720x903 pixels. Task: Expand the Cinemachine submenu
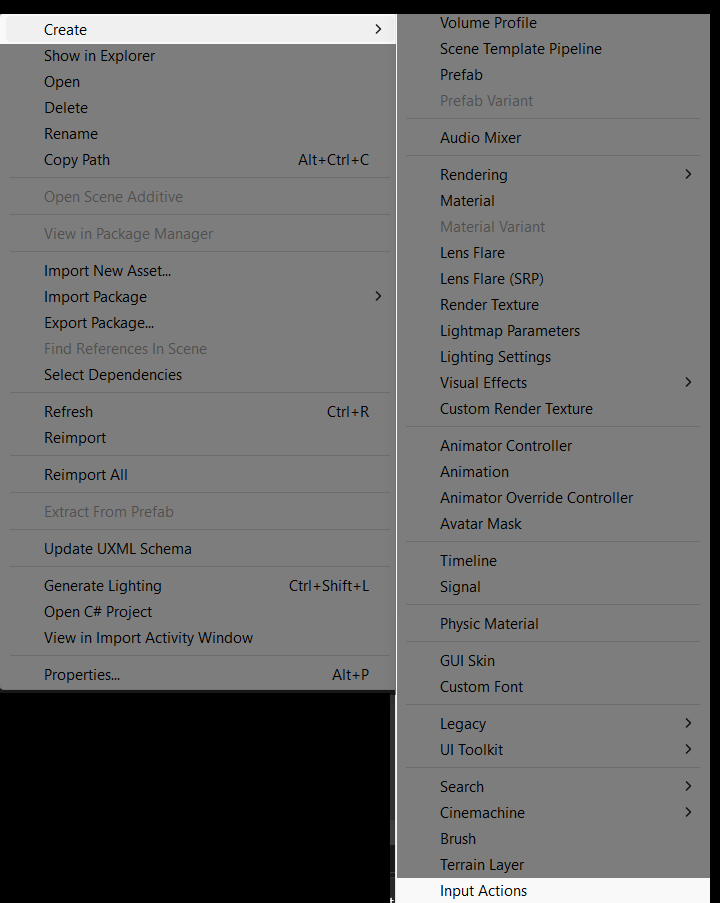[482, 813]
